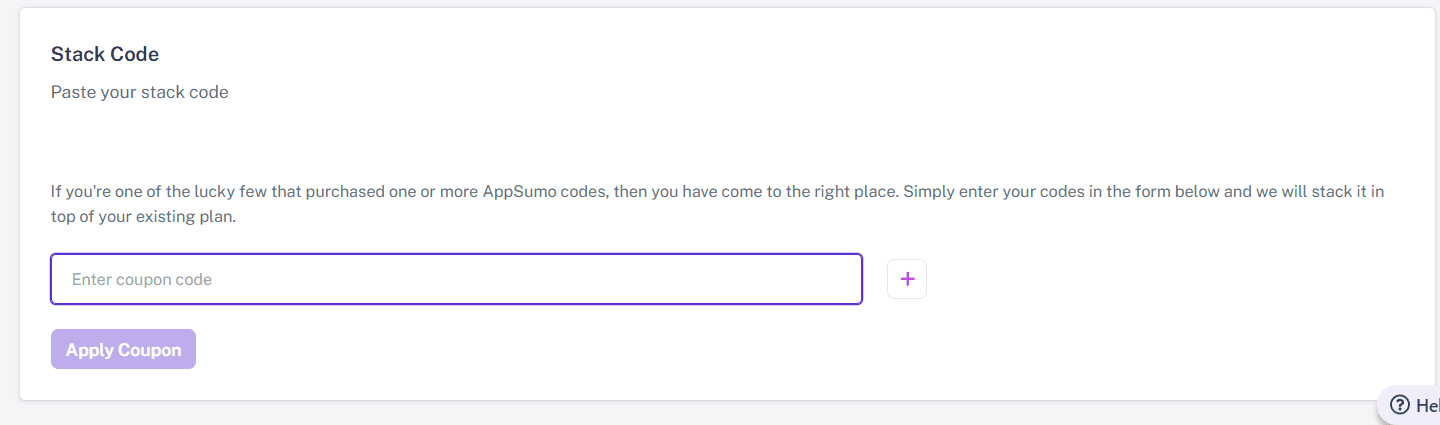Open the Help widget label
The image size is (1440, 425).
(x=1427, y=405)
